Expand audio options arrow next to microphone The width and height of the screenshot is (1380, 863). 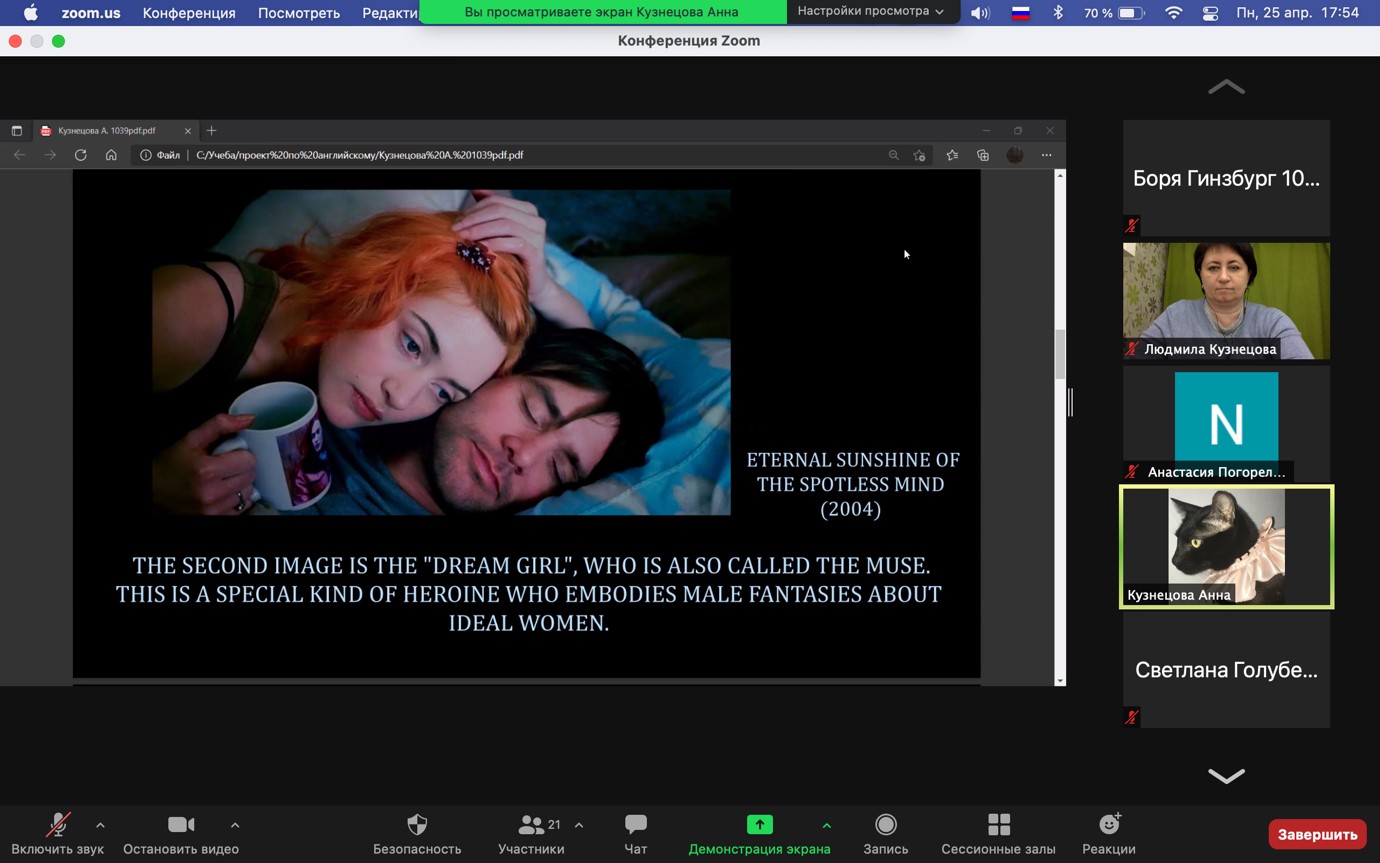[100, 825]
